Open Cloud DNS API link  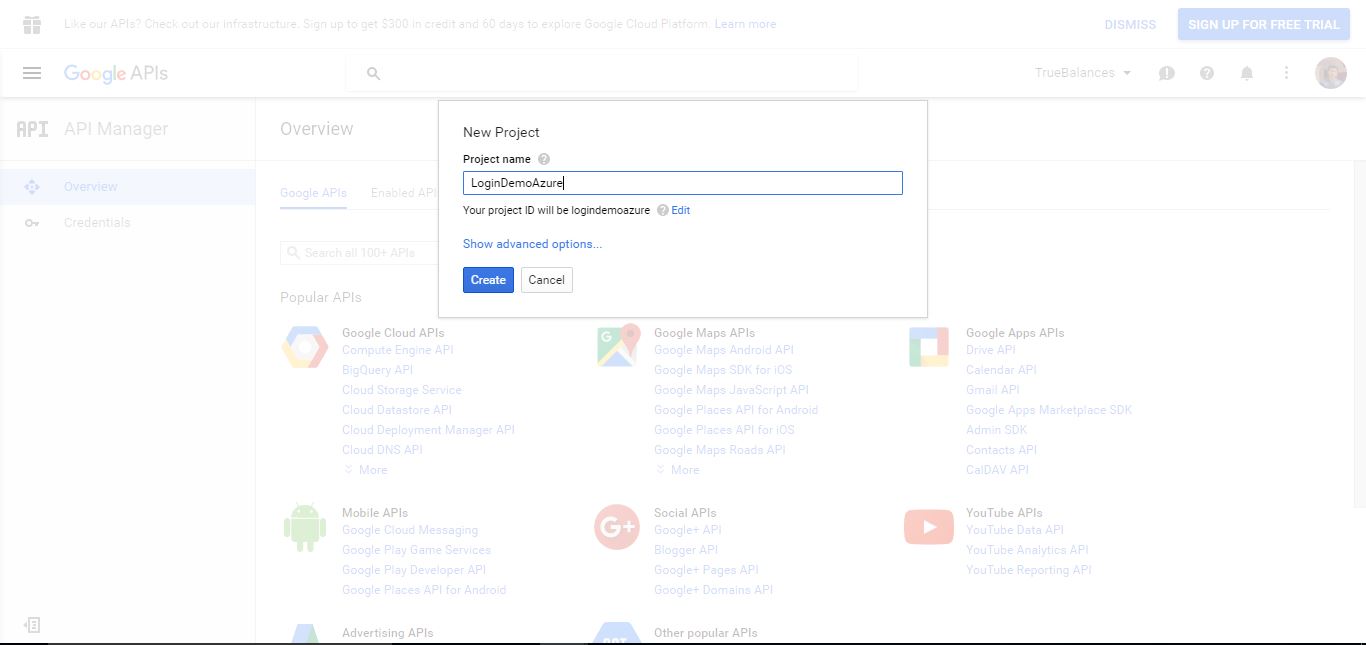[382, 450]
